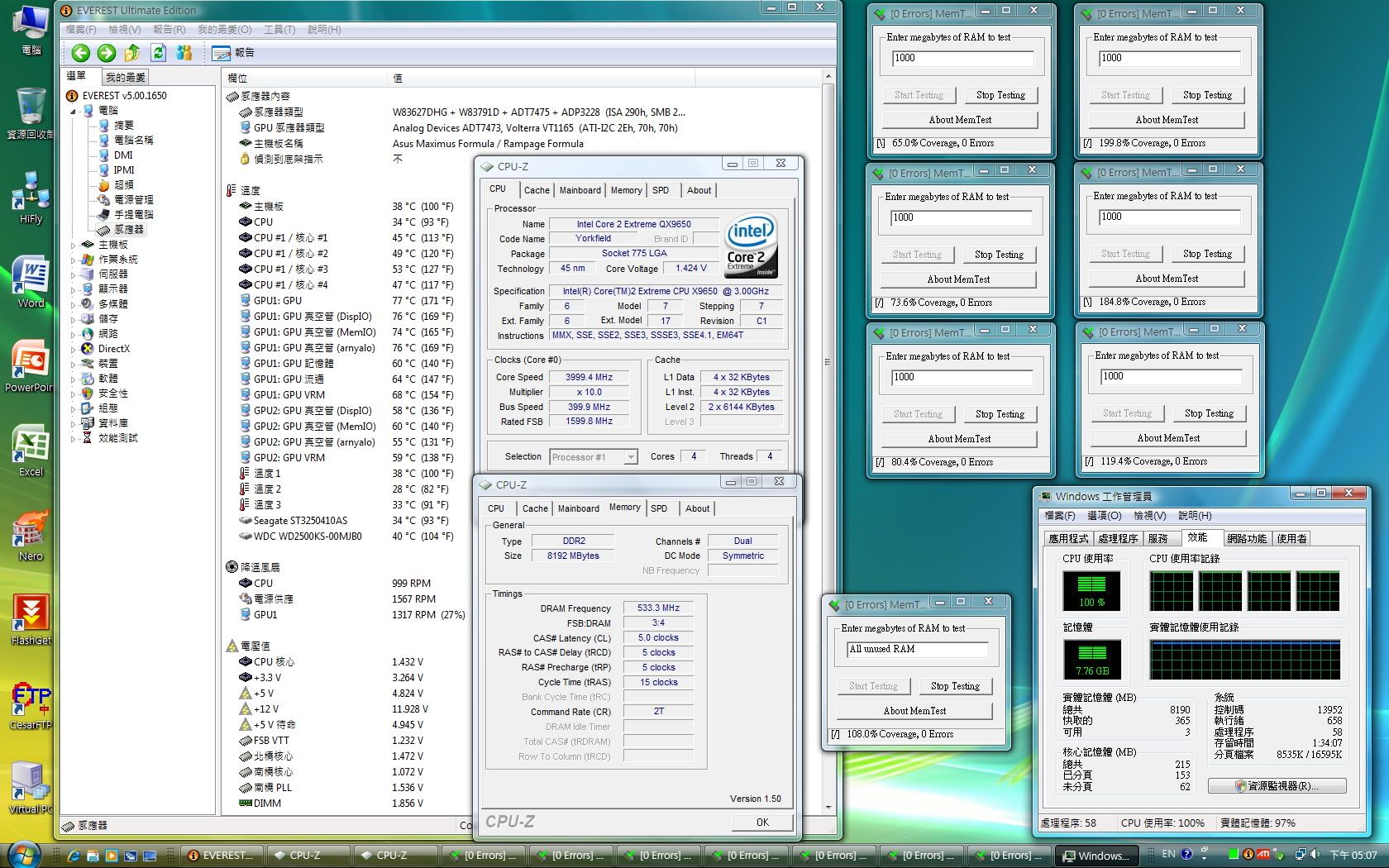Viewport: 1389px width, 868px height.
Task: Click the folder Up-level icon in EVEREST toolbar
Action: (x=132, y=53)
